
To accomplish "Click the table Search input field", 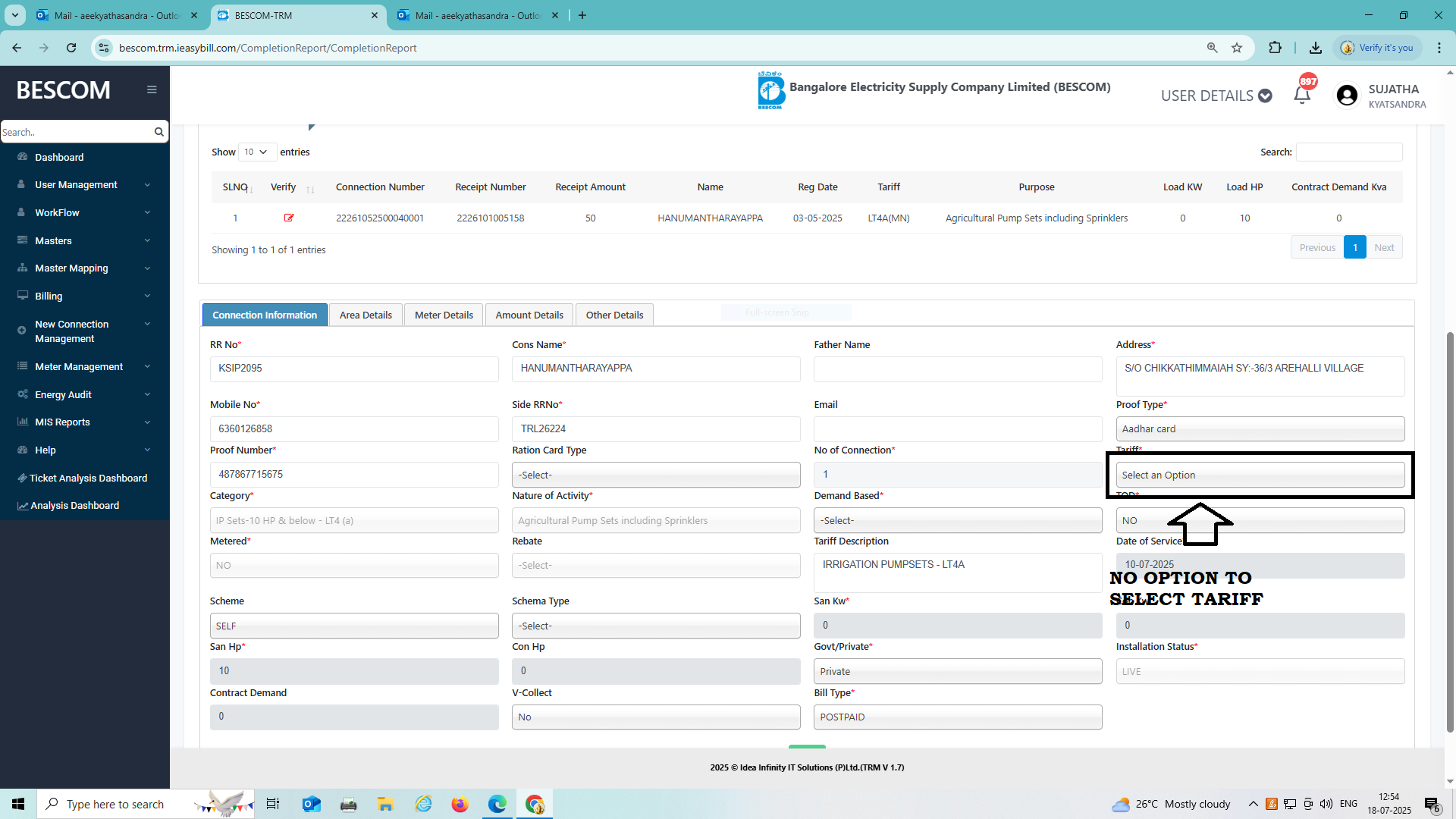I will pos(1349,152).
